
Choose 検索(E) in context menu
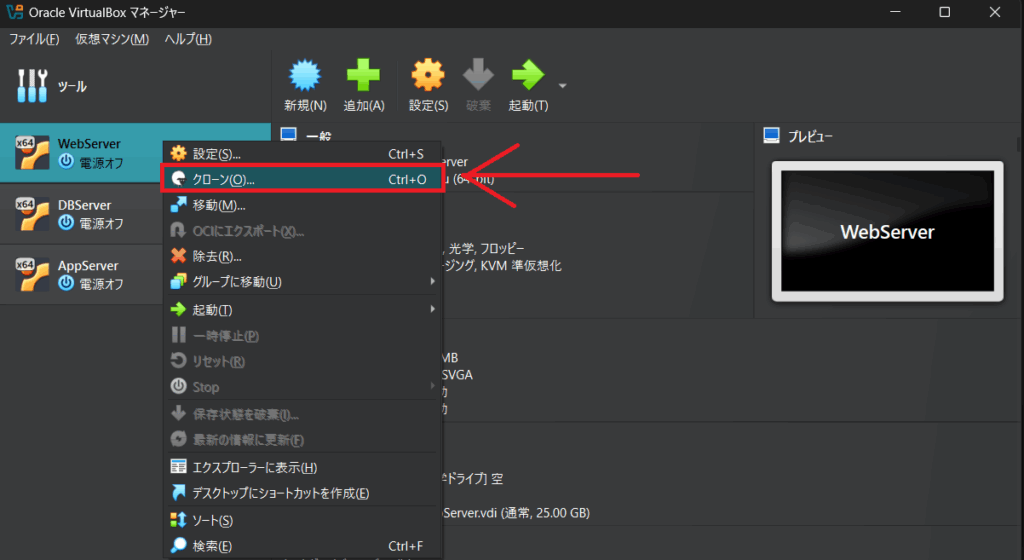(303, 546)
